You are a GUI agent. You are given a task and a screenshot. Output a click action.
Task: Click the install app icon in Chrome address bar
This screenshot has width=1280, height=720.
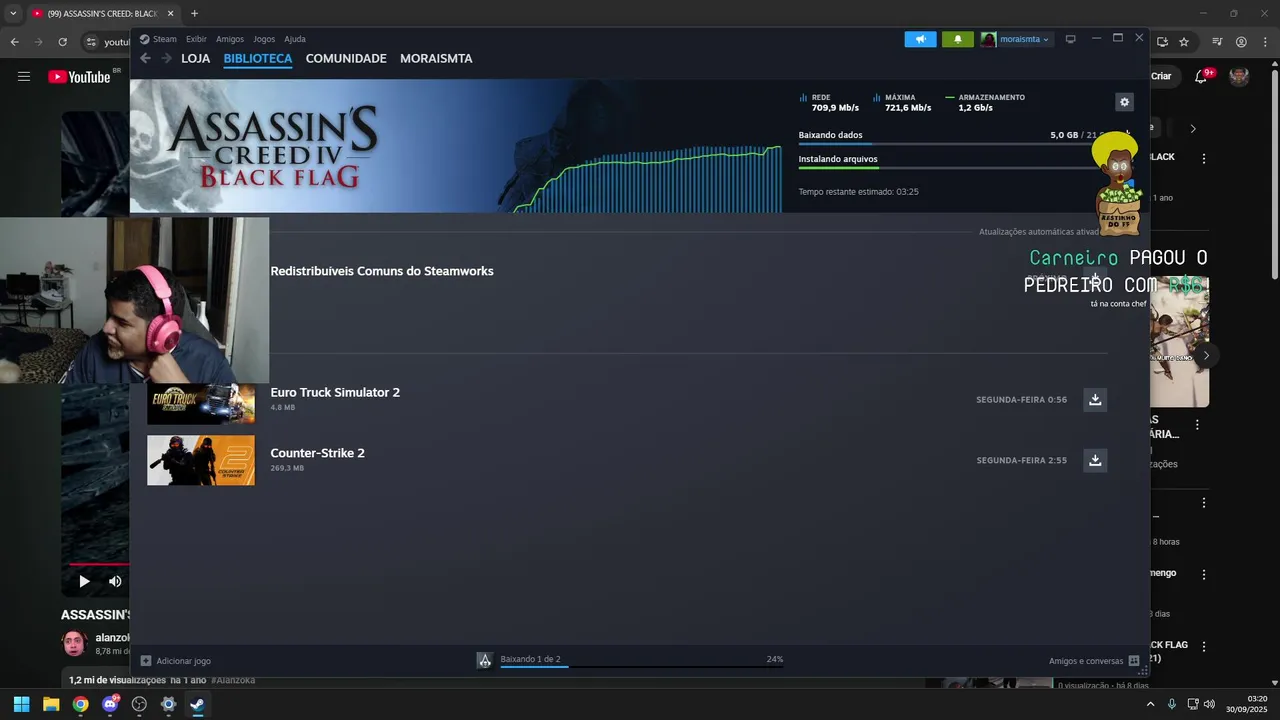click(1162, 42)
